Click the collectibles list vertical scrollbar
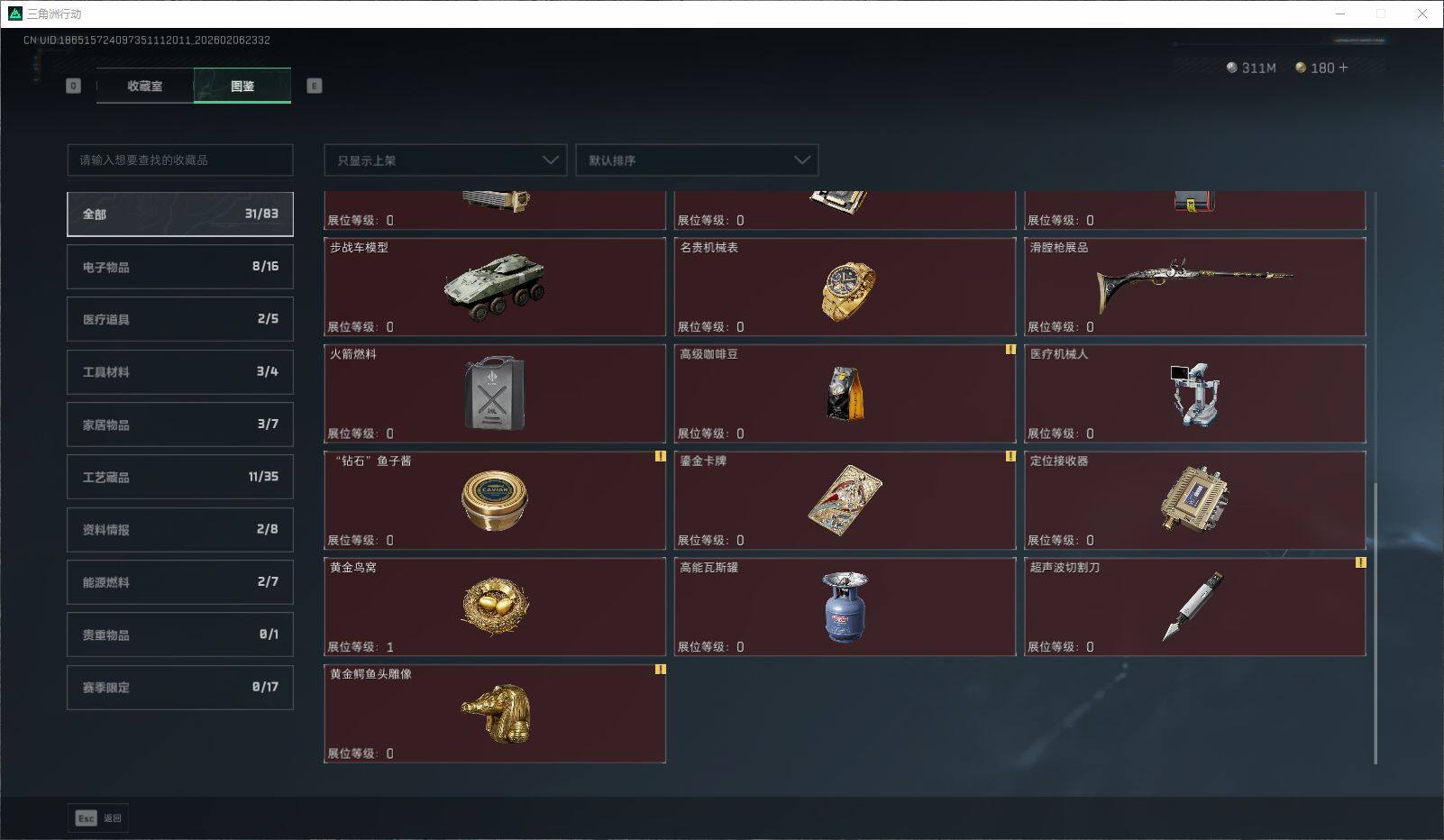Image resolution: width=1444 pixels, height=840 pixels. (1375, 623)
